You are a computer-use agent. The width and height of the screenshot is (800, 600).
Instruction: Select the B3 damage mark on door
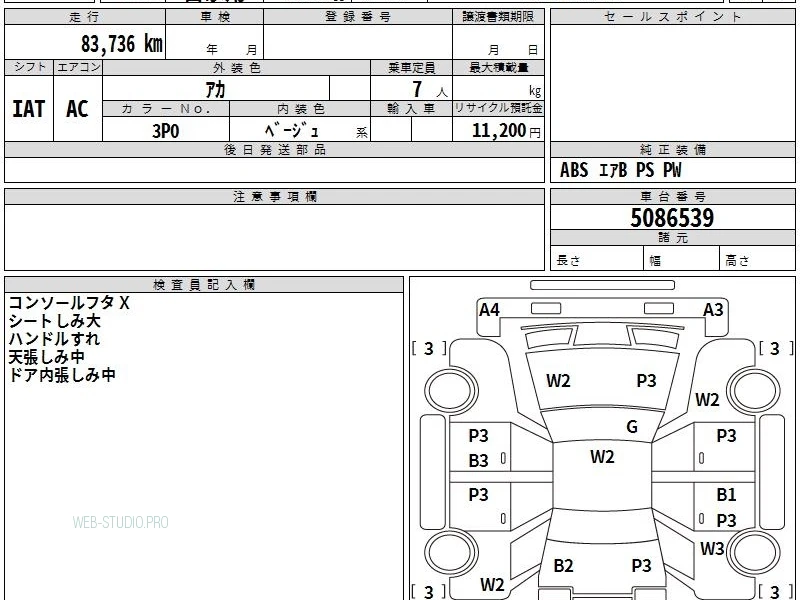479,461
